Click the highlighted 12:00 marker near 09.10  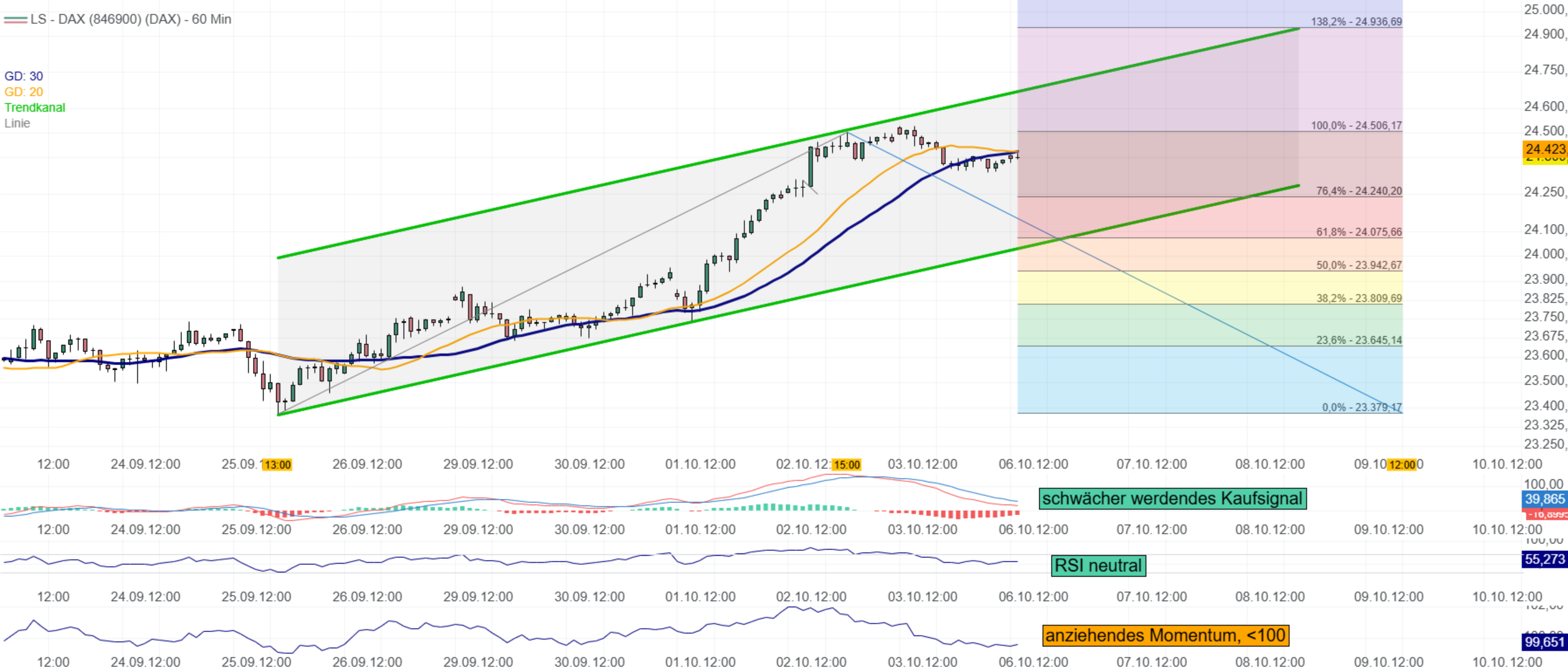click(x=1402, y=466)
